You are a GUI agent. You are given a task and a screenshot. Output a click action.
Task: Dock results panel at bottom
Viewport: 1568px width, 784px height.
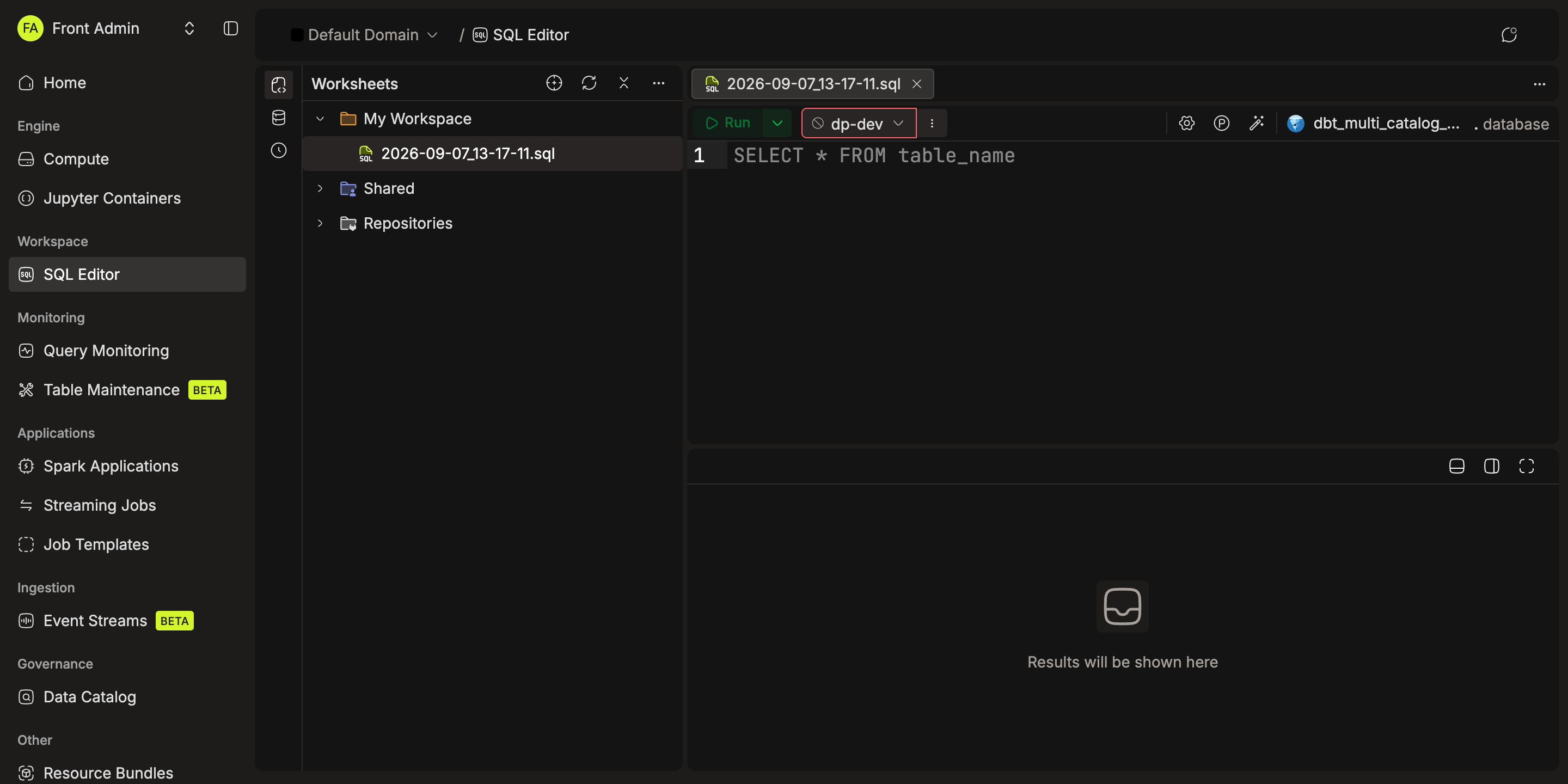click(1456, 465)
